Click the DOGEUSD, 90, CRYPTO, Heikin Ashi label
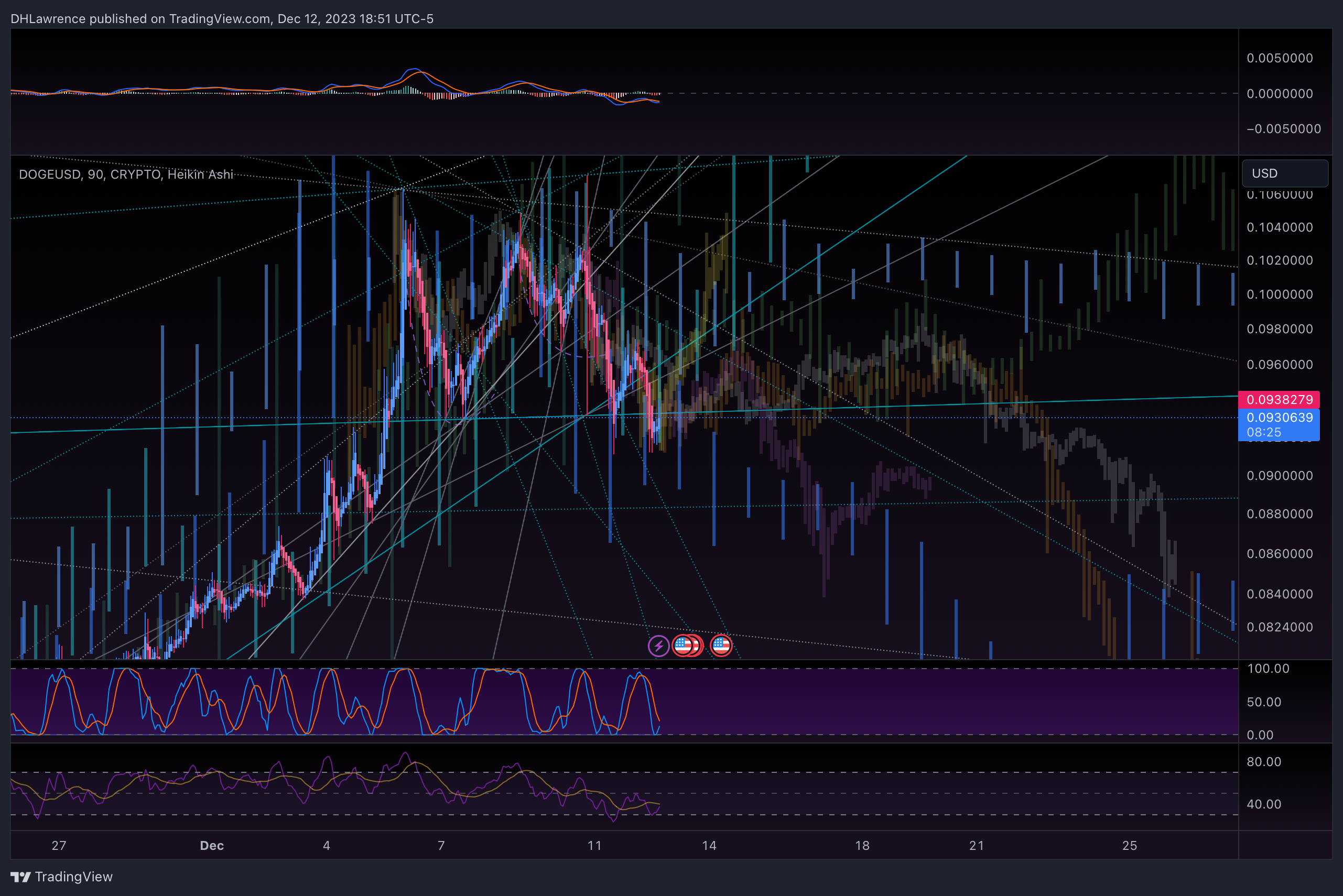The image size is (1343, 896). (126, 174)
